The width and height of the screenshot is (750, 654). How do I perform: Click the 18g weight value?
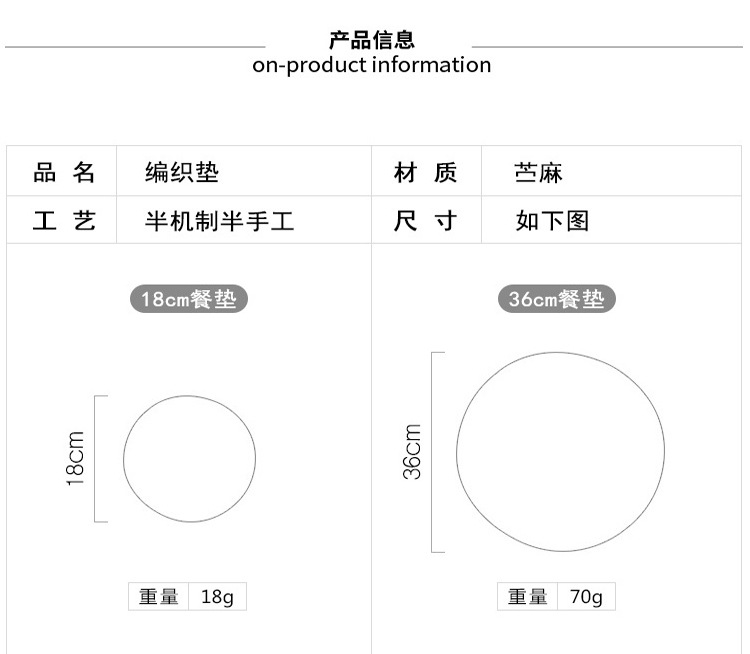tap(217, 597)
